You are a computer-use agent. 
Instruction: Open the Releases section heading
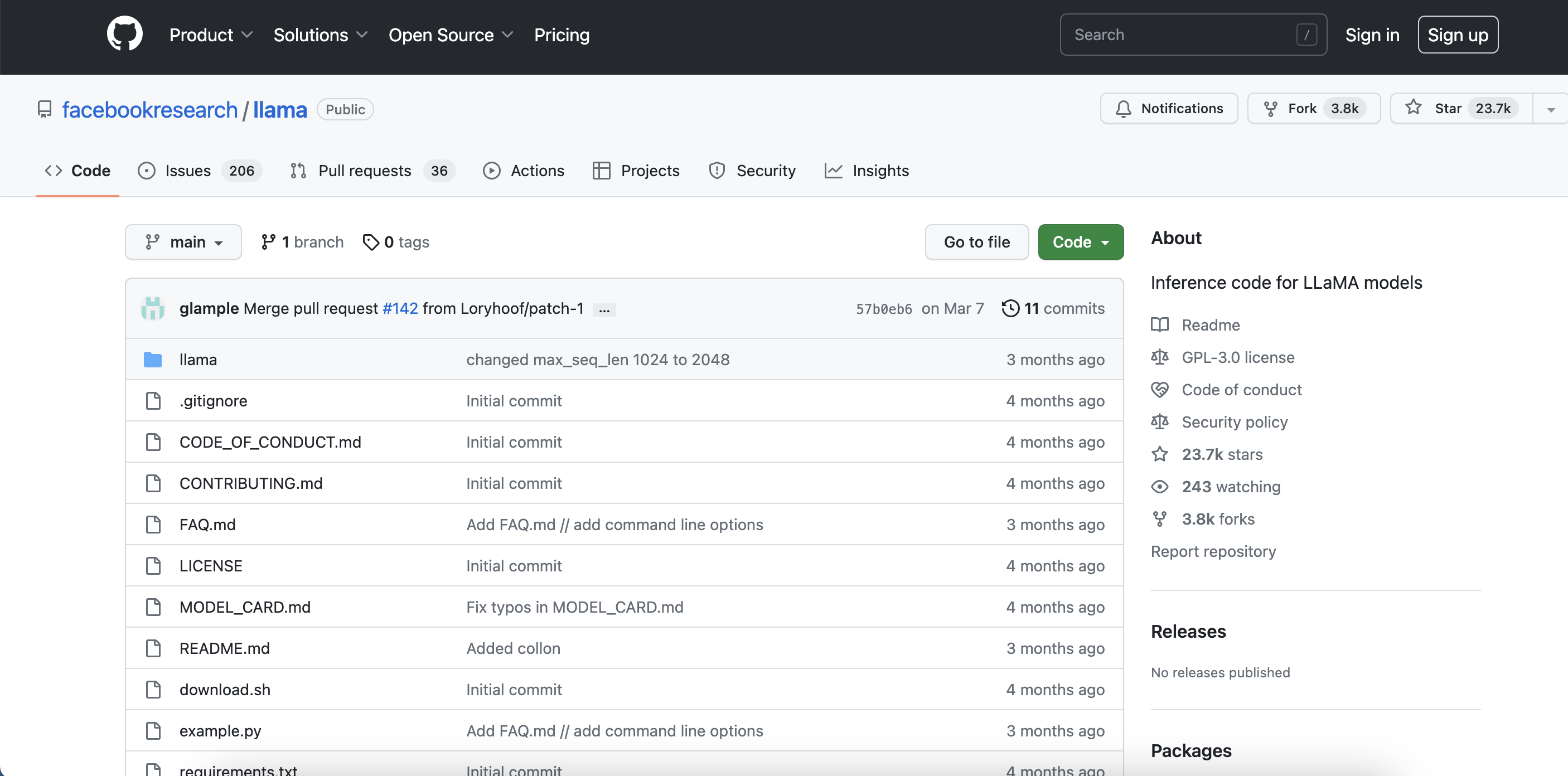[x=1188, y=632]
